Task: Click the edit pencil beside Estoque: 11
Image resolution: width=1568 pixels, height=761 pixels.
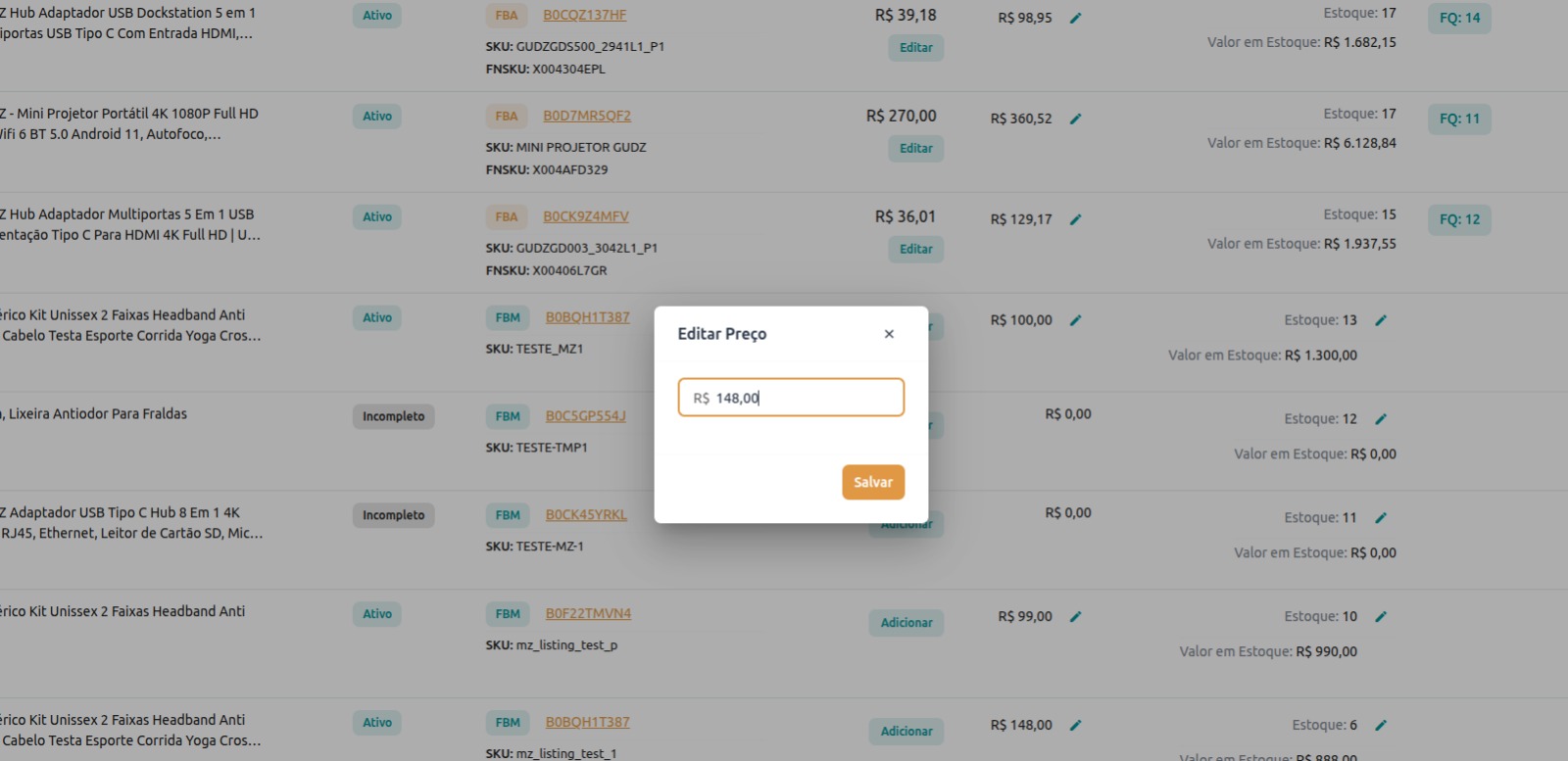Action: coord(1381,518)
